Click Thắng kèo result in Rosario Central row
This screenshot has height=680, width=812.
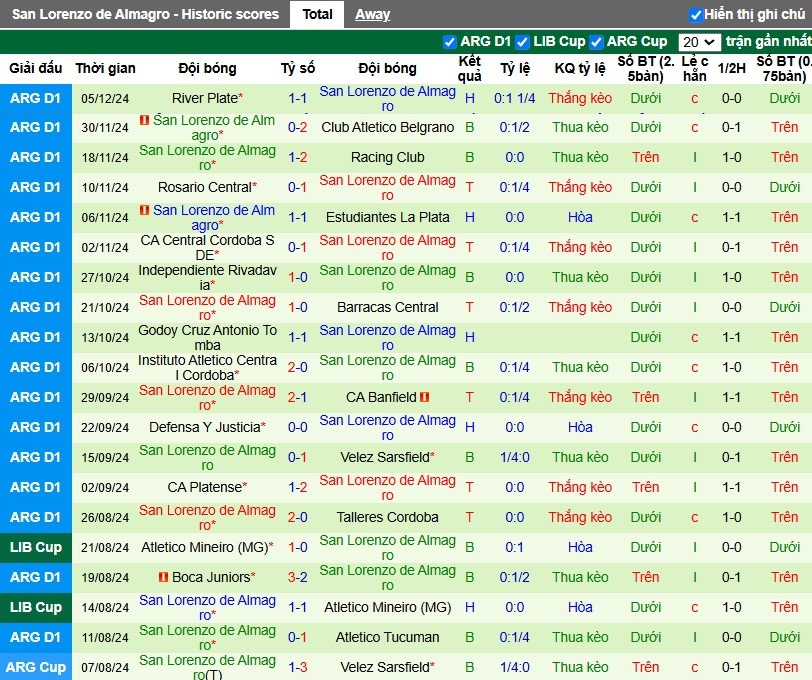pyautogui.click(x=580, y=187)
